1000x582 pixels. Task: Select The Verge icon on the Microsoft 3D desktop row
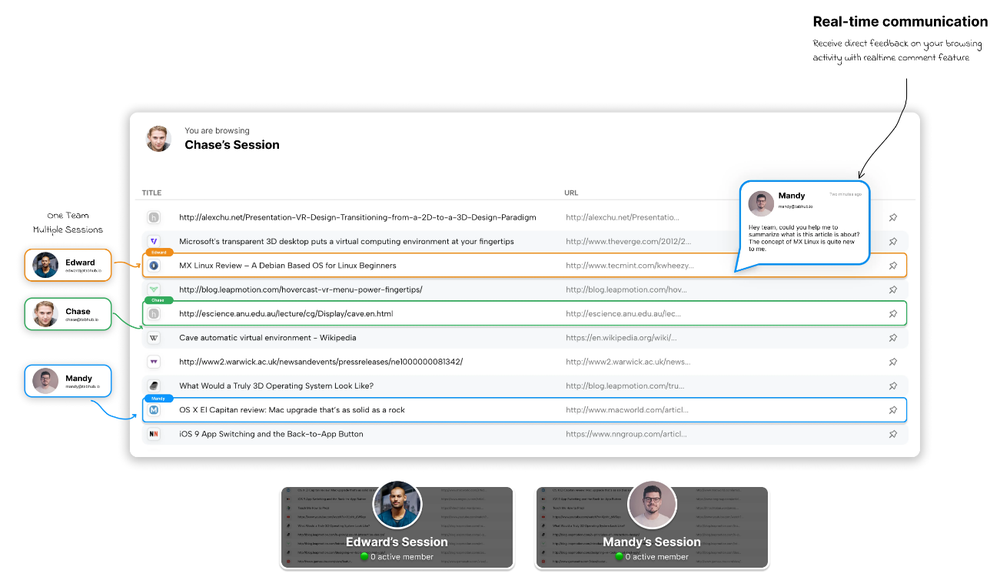pos(154,241)
